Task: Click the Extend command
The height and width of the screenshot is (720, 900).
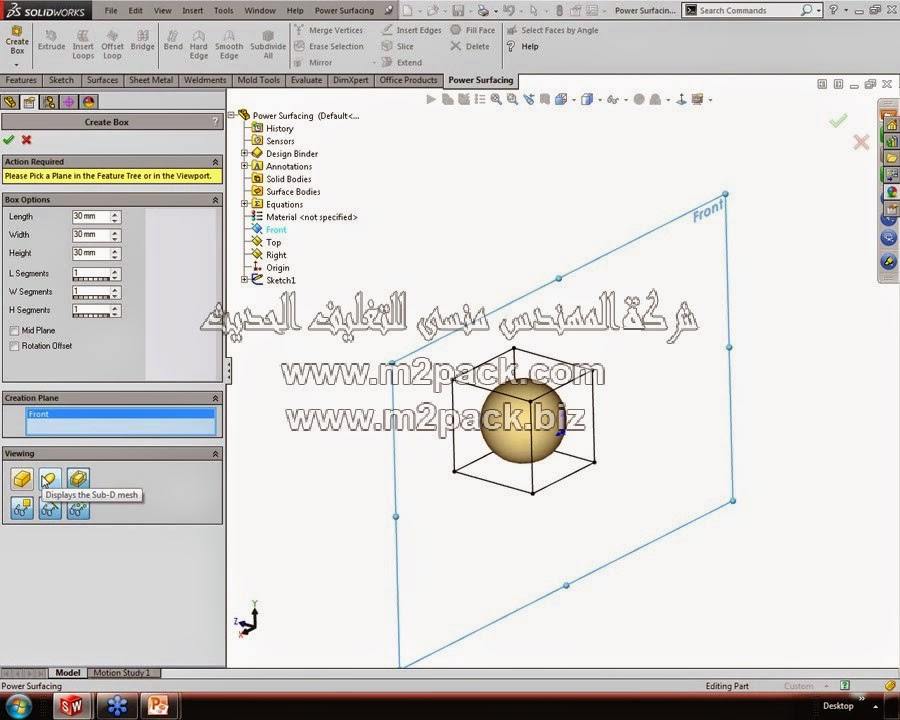Action: tap(402, 63)
